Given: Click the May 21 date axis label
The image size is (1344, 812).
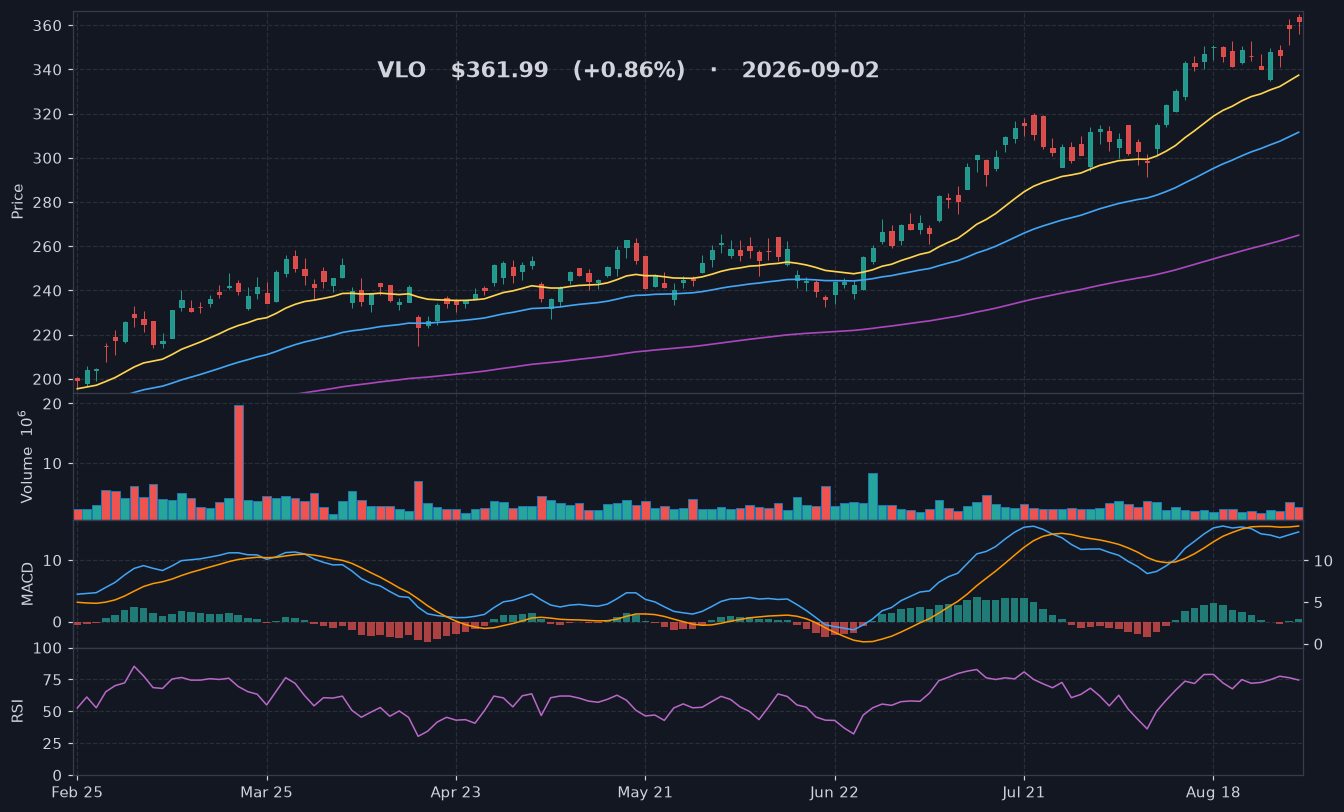Looking at the screenshot, I should (x=645, y=792).
